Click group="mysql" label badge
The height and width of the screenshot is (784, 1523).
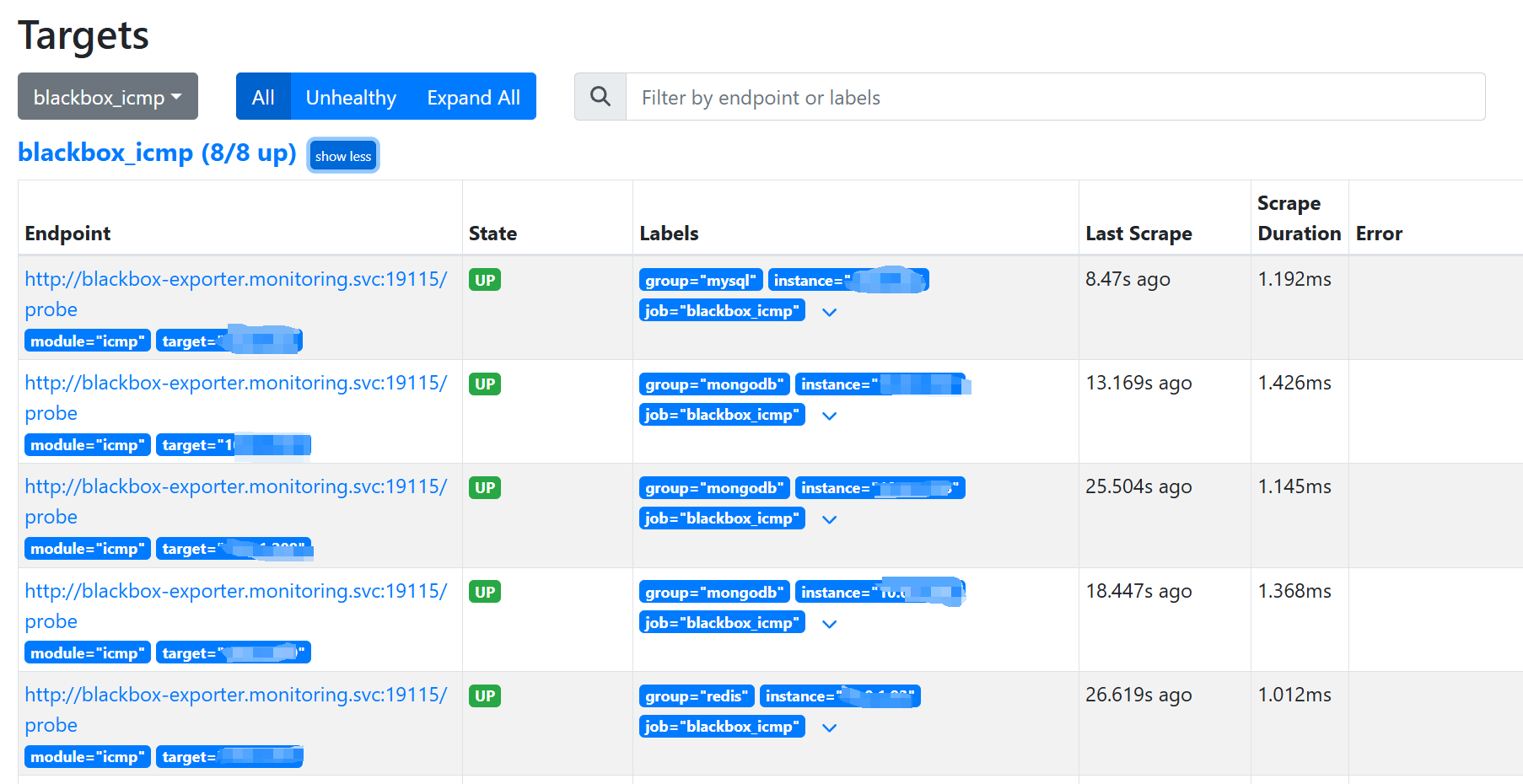[701, 280]
